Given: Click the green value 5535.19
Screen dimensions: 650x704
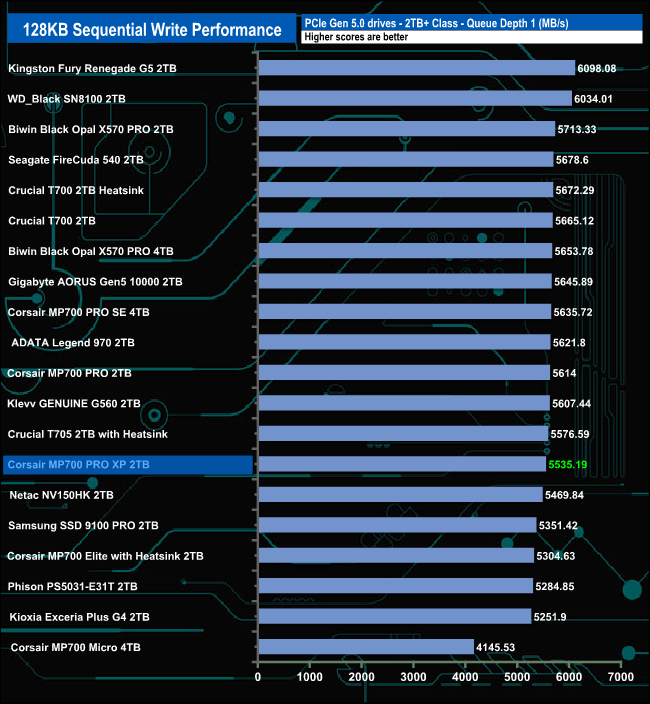Looking at the screenshot, I should click(x=568, y=465).
